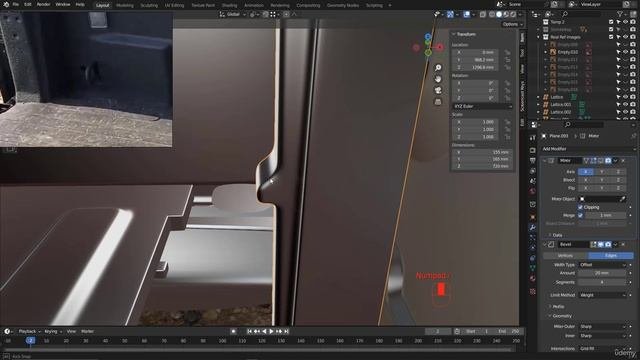Collapse Real Ref Images collection
Image resolution: width=640 pixels, height=360 pixels.
538,37
